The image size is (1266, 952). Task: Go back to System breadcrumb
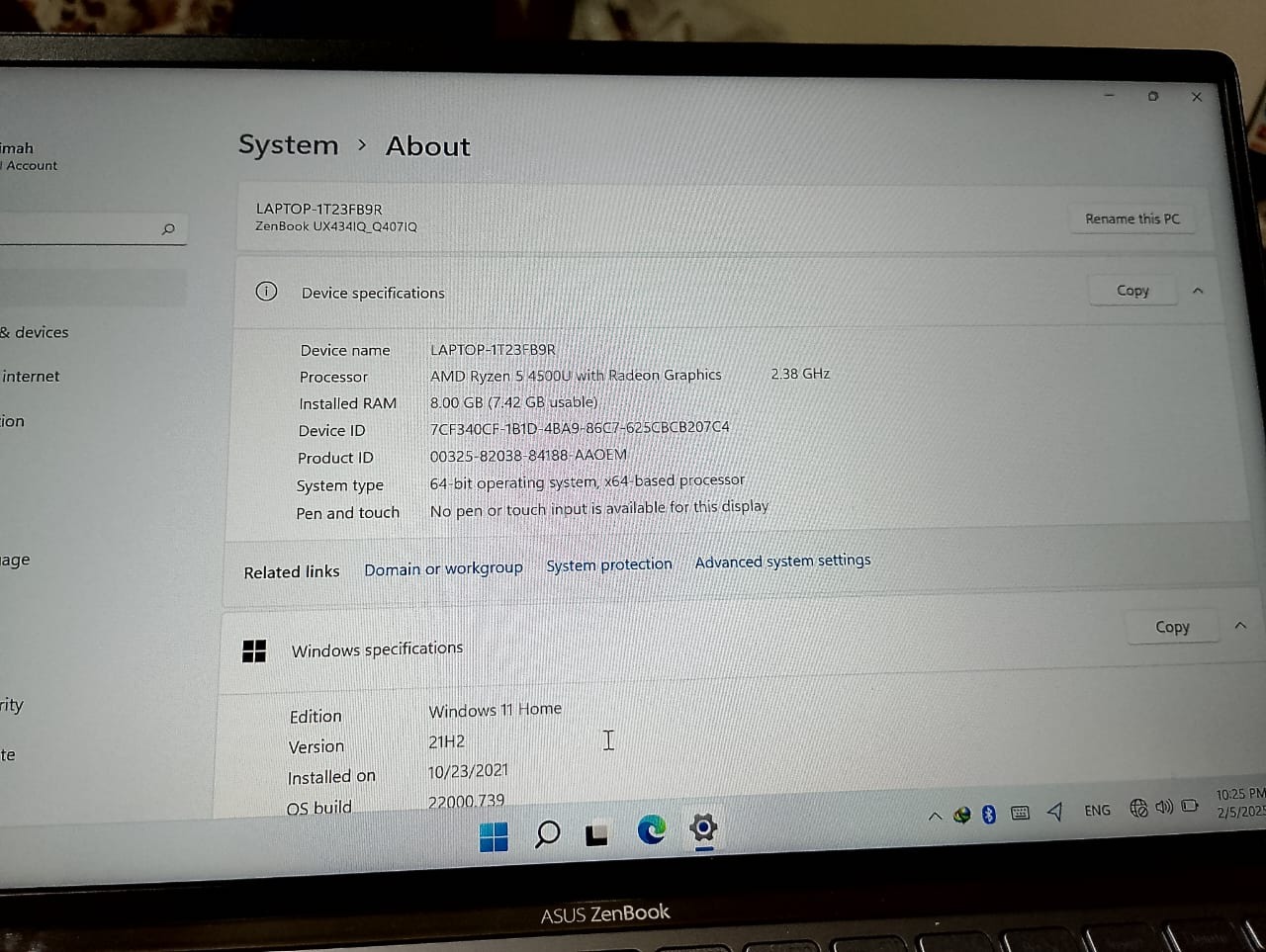click(288, 145)
